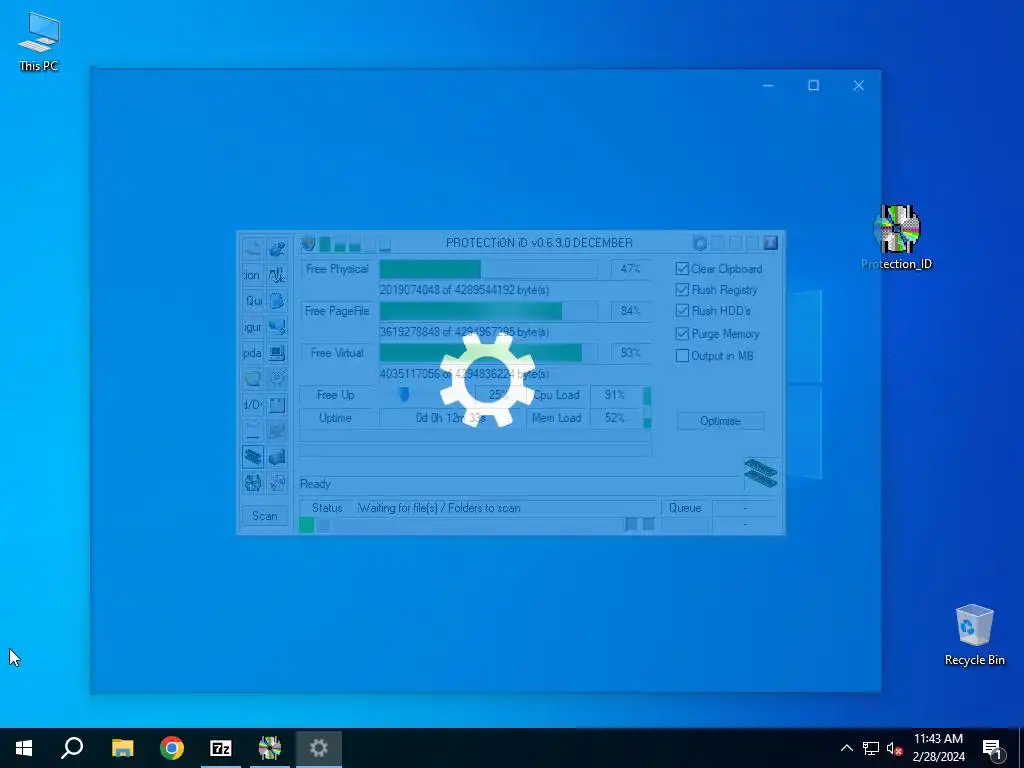The width and height of the screenshot is (1024, 768).
Task: Click the Mem Load label
Action: [556, 418]
